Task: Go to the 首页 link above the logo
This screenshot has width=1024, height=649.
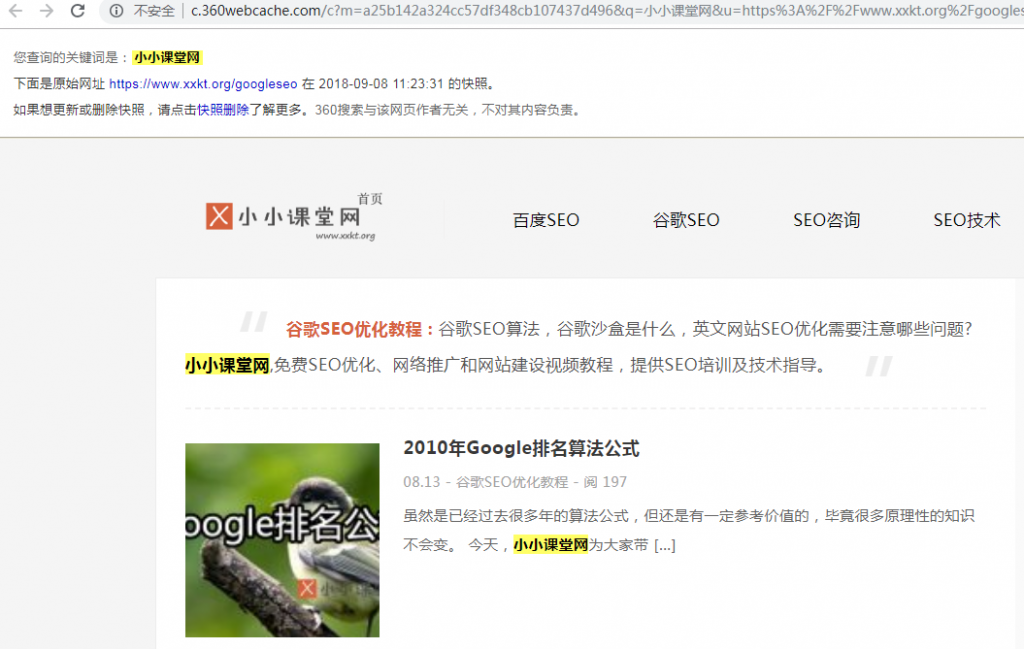Action: [x=370, y=198]
